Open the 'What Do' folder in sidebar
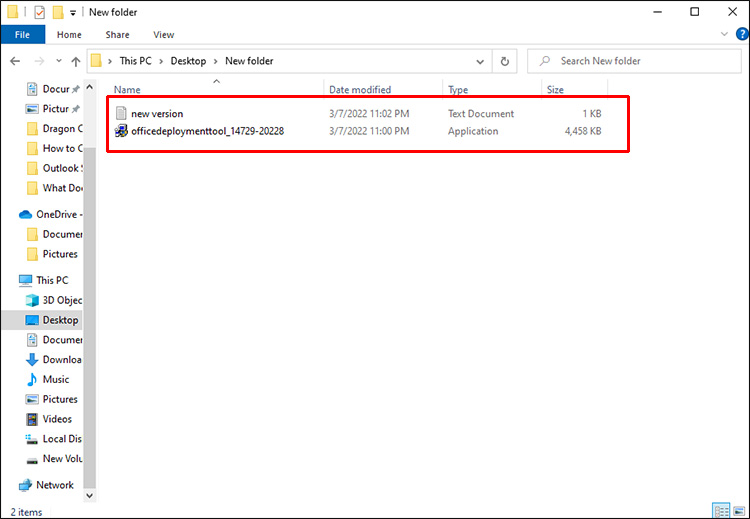750x519 pixels. (54, 188)
